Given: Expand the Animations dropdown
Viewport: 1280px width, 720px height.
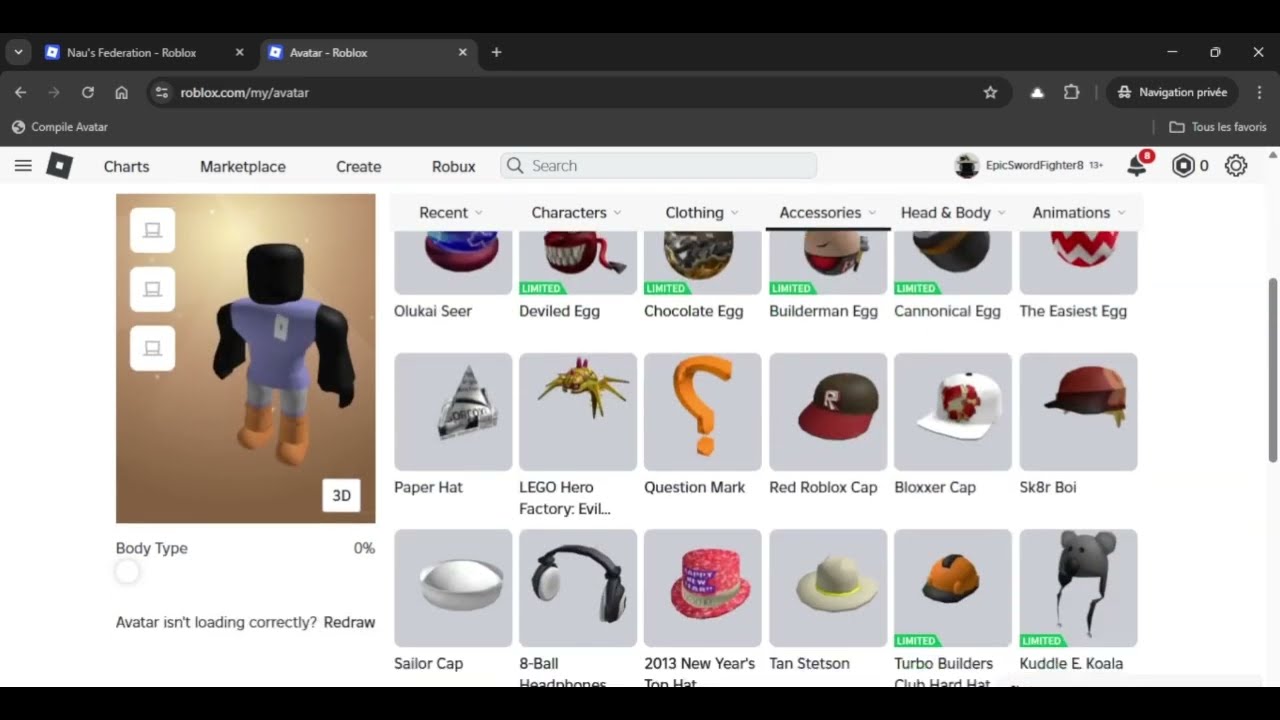Looking at the screenshot, I should 1079,212.
